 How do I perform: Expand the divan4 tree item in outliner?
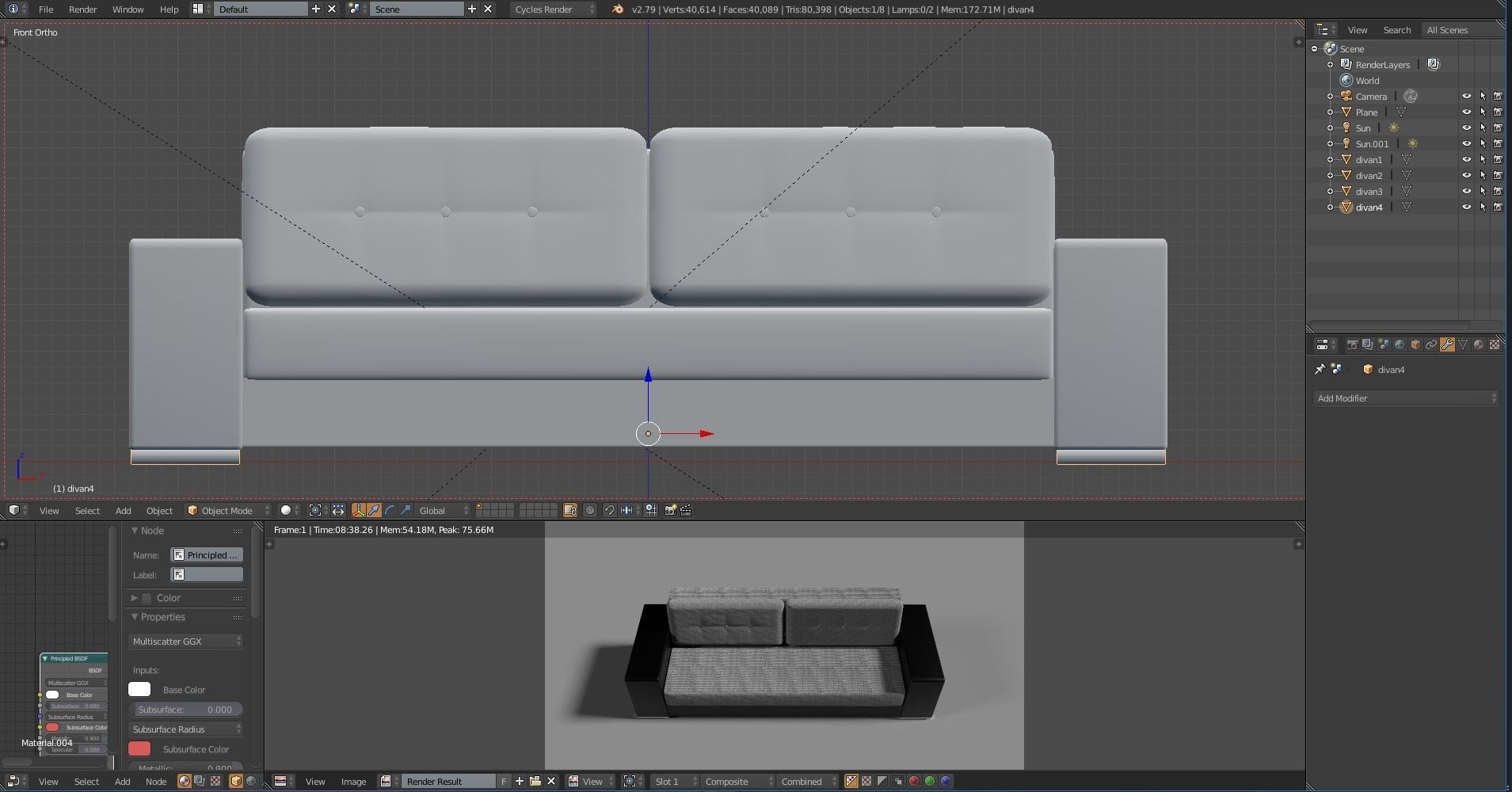click(1330, 208)
